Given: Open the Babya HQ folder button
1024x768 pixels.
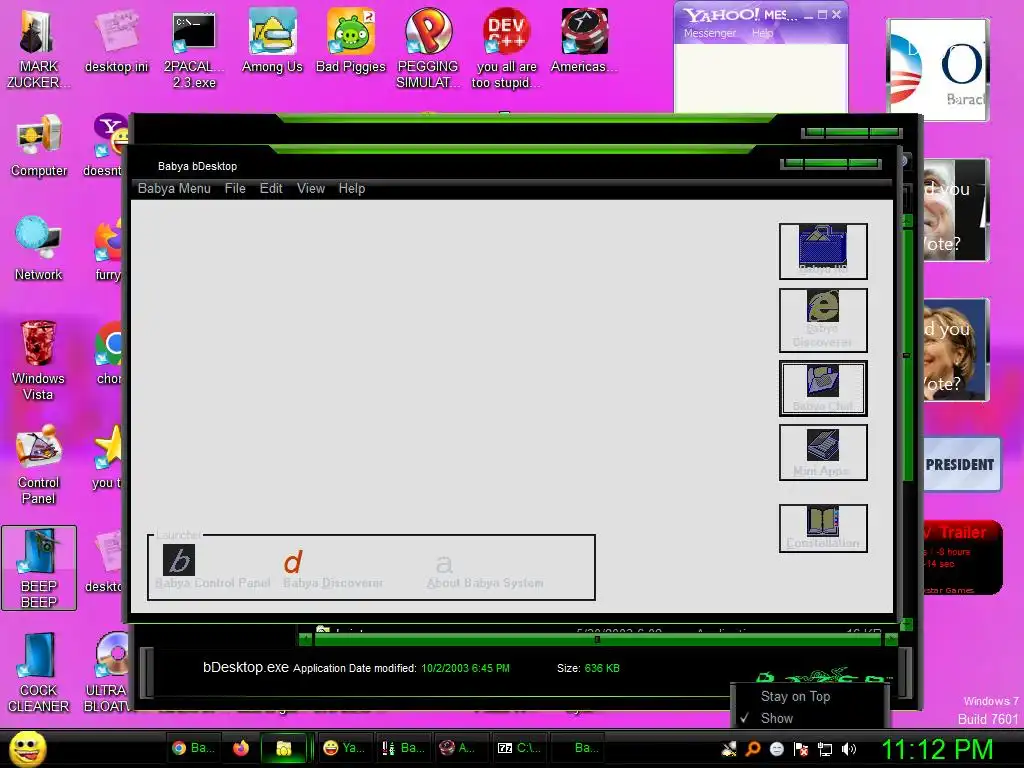Looking at the screenshot, I should (823, 251).
